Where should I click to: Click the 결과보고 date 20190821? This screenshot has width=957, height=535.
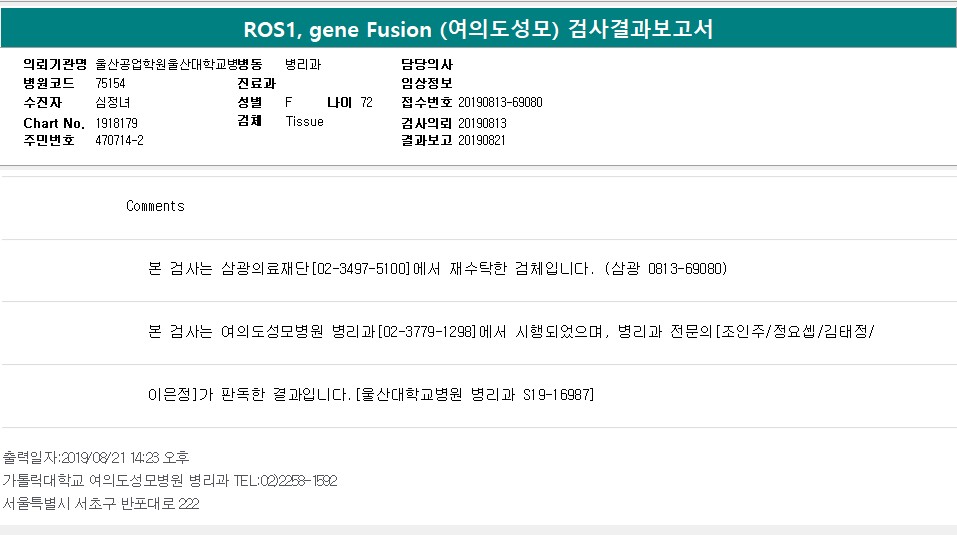[482, 140]
